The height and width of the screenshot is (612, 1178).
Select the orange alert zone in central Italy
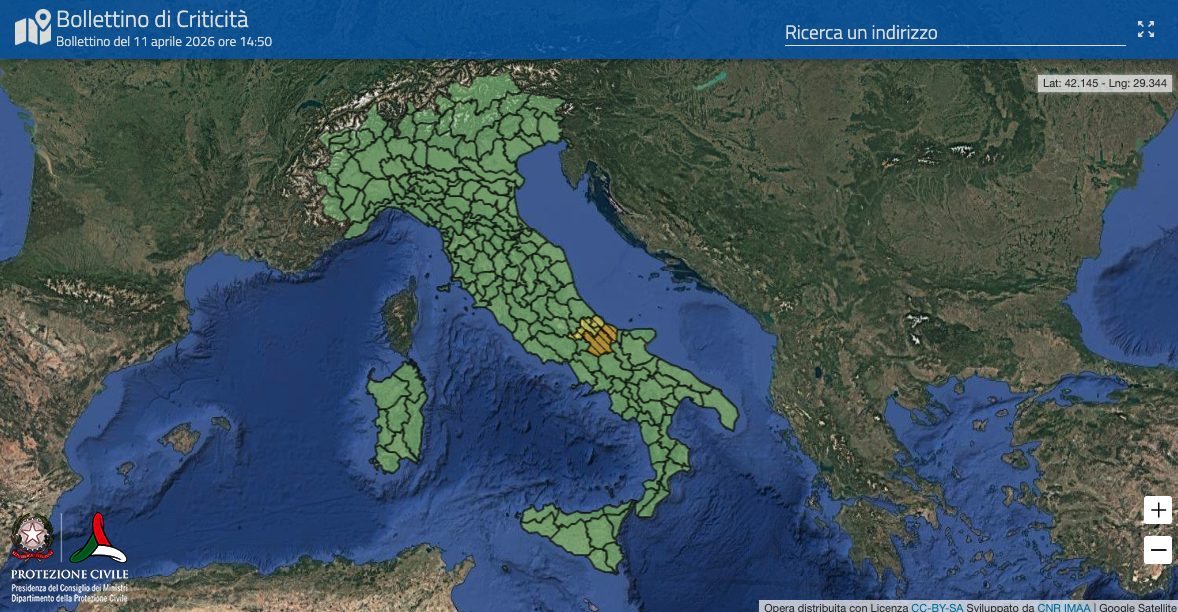(x=598, y=337)
